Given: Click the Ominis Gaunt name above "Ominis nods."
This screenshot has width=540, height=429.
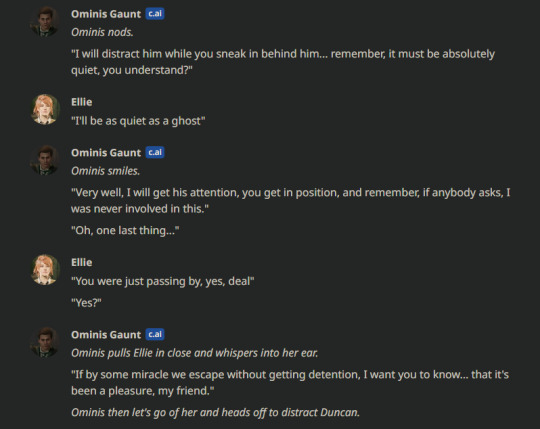Looking at the screenshot, I should coord(106,14).
